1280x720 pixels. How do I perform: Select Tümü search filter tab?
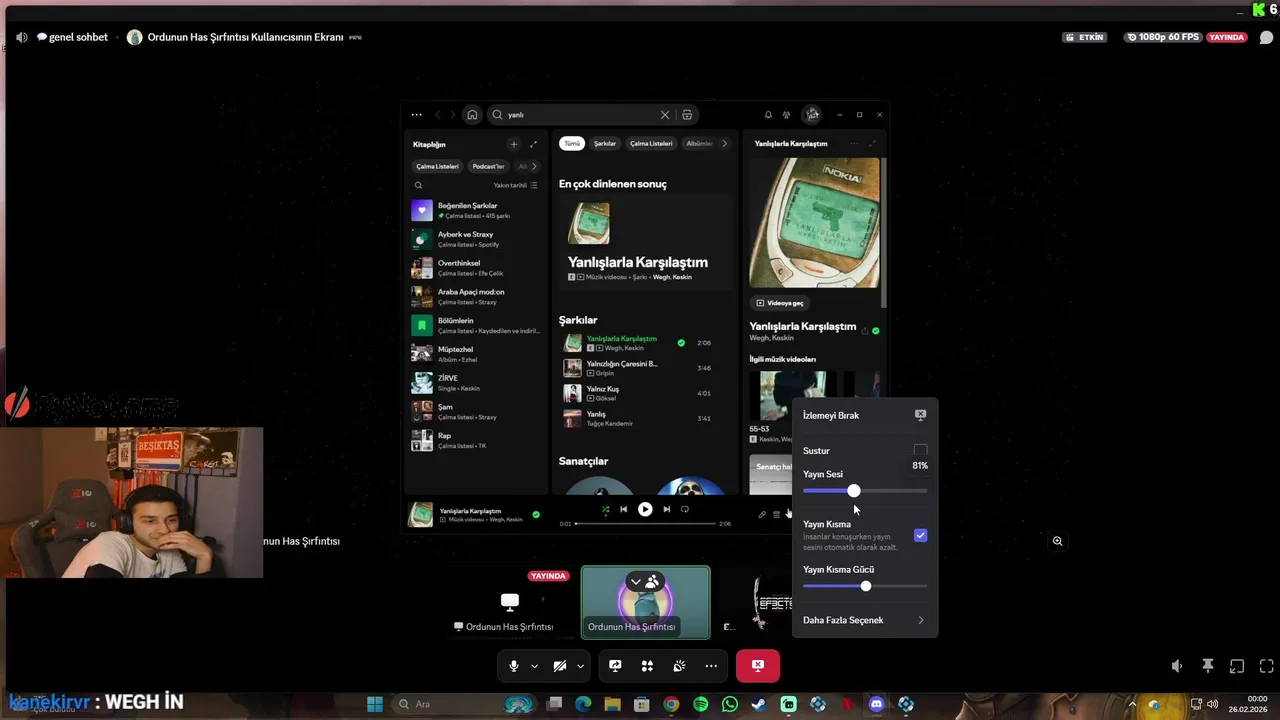(571, 144)
